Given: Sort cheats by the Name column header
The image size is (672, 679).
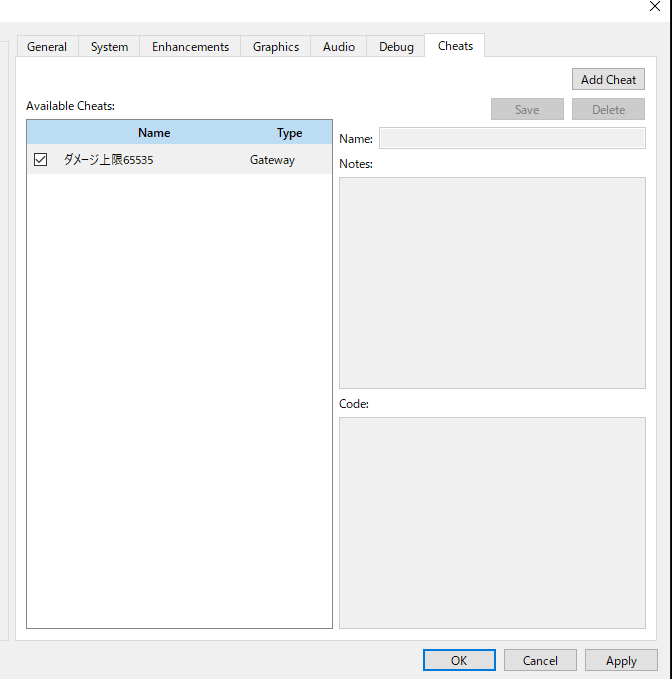Looking at the screenshot, I should click(154, 133).
